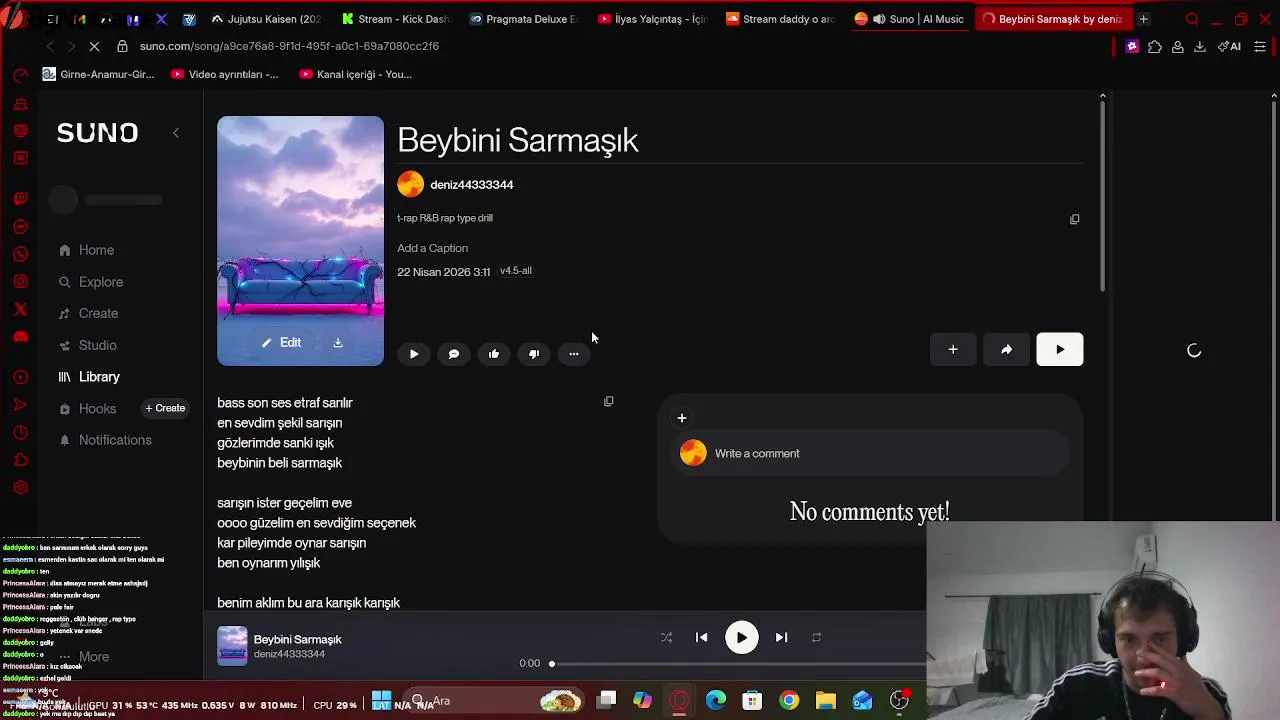The image size is (1280, 720).
Task: Click the playback progress slider handle
Action: pyautogui.click(x=551, y=664)
